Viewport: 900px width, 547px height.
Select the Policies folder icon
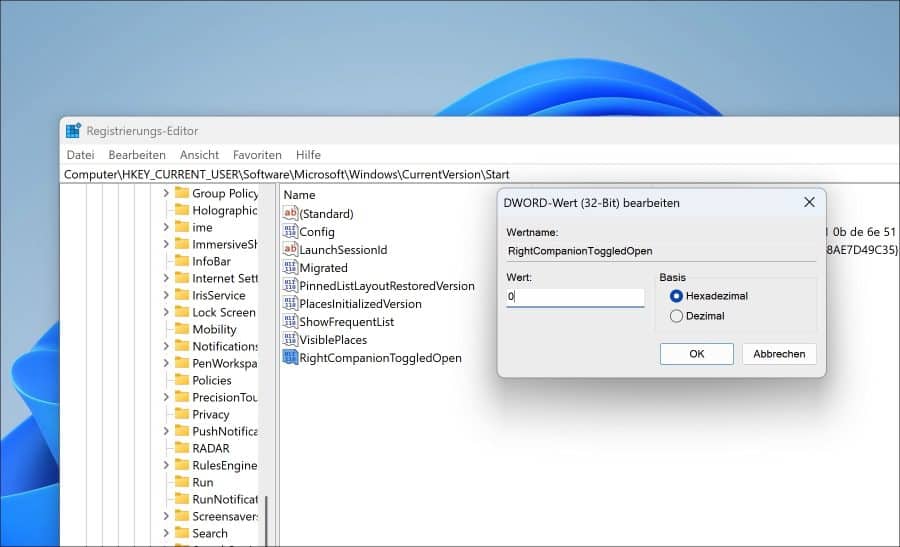coord(182,380)
